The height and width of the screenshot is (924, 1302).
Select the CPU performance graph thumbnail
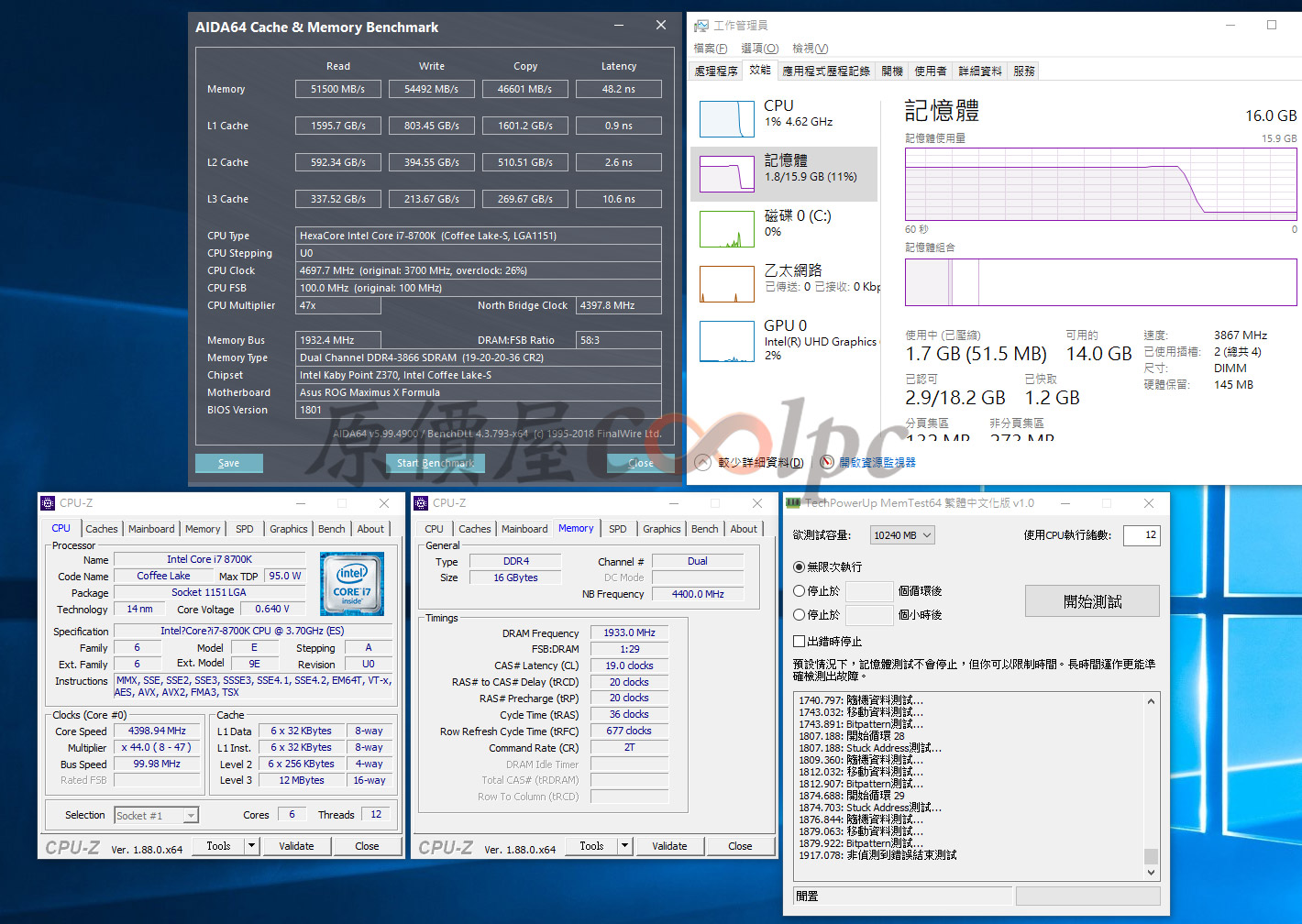[x=727, y=119]
